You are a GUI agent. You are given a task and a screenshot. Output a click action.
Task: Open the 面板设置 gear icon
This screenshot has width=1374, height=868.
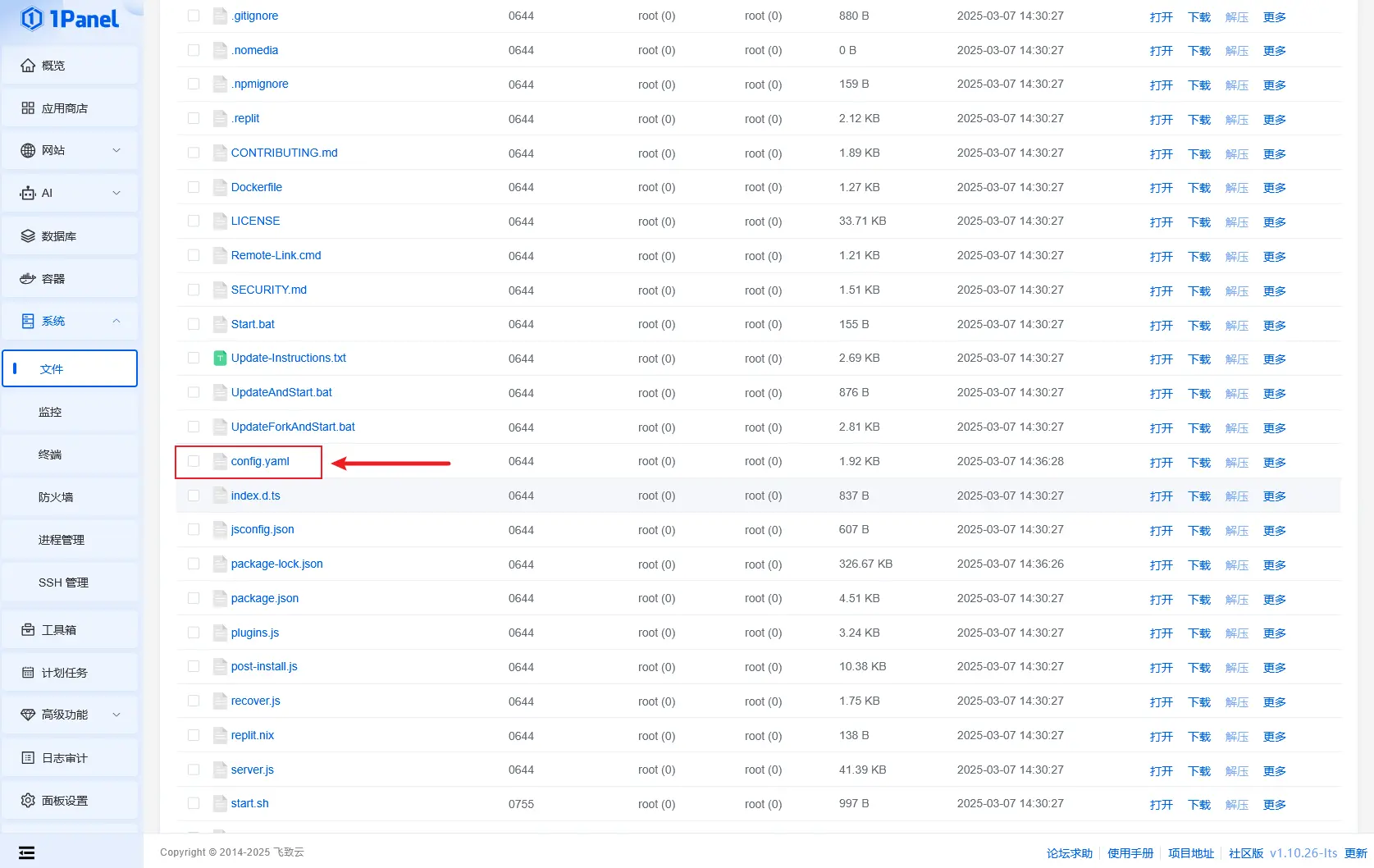click(28, 801)
